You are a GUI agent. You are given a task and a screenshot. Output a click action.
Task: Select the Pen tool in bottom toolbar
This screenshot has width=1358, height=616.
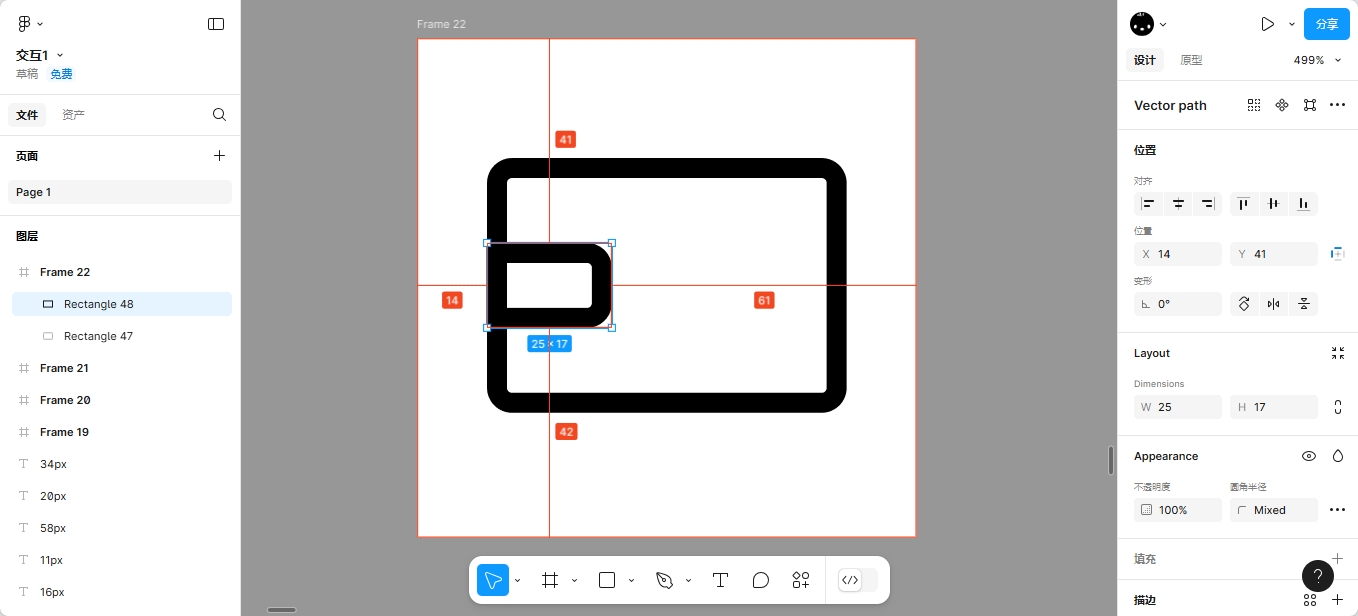coord(664,580)
